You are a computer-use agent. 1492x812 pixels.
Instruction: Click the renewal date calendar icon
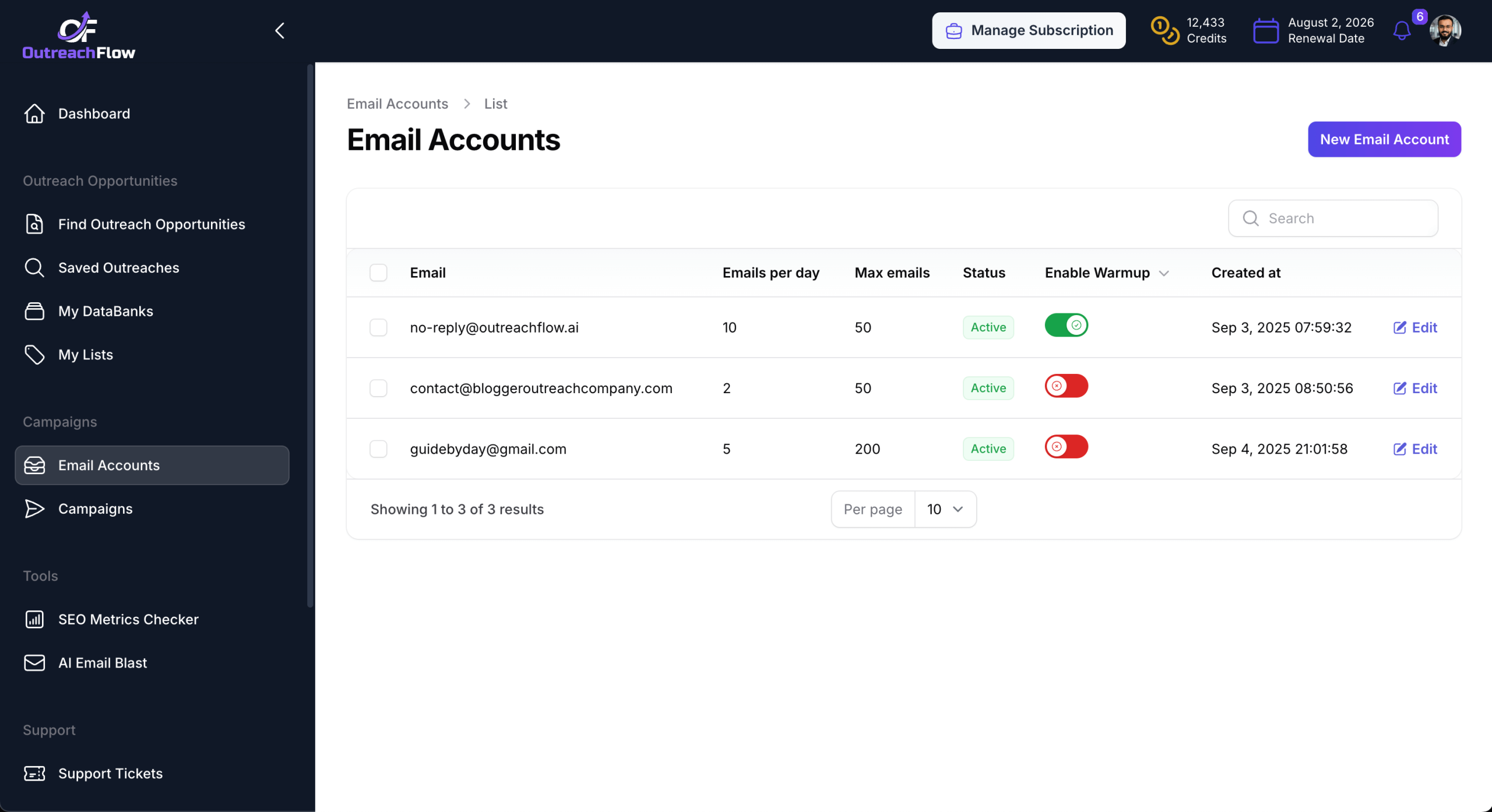click(1265, 30)
